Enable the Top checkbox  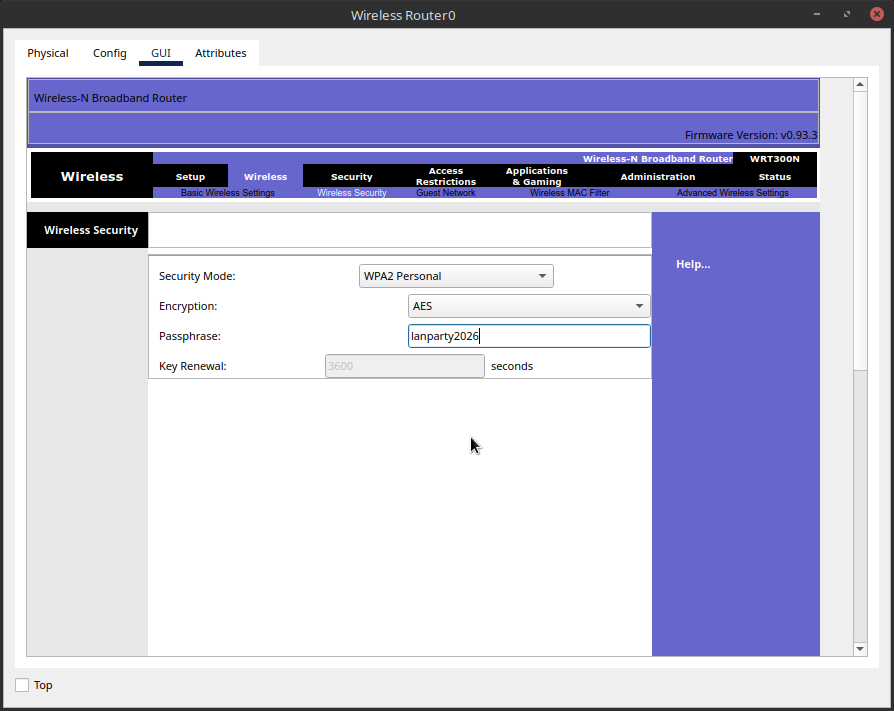[23, 685]
